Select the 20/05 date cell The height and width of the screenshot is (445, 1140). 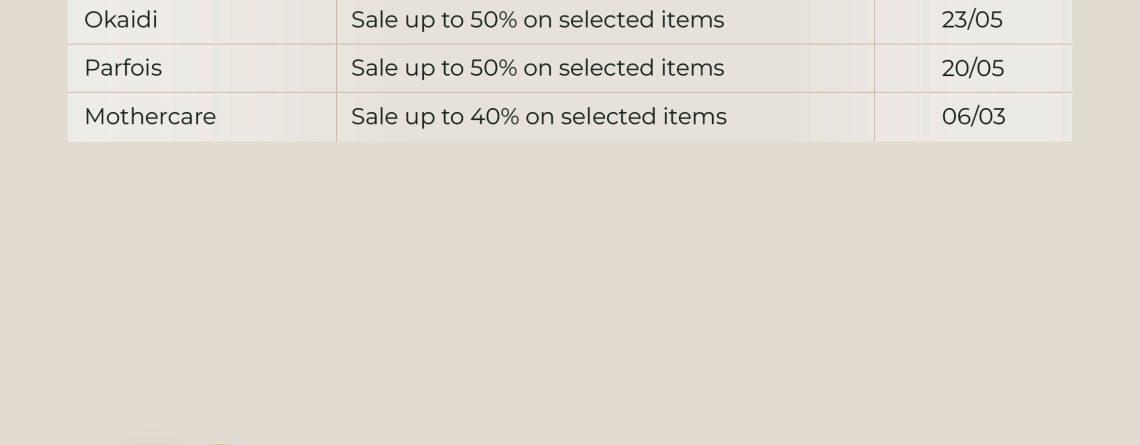tap(973, 68)
